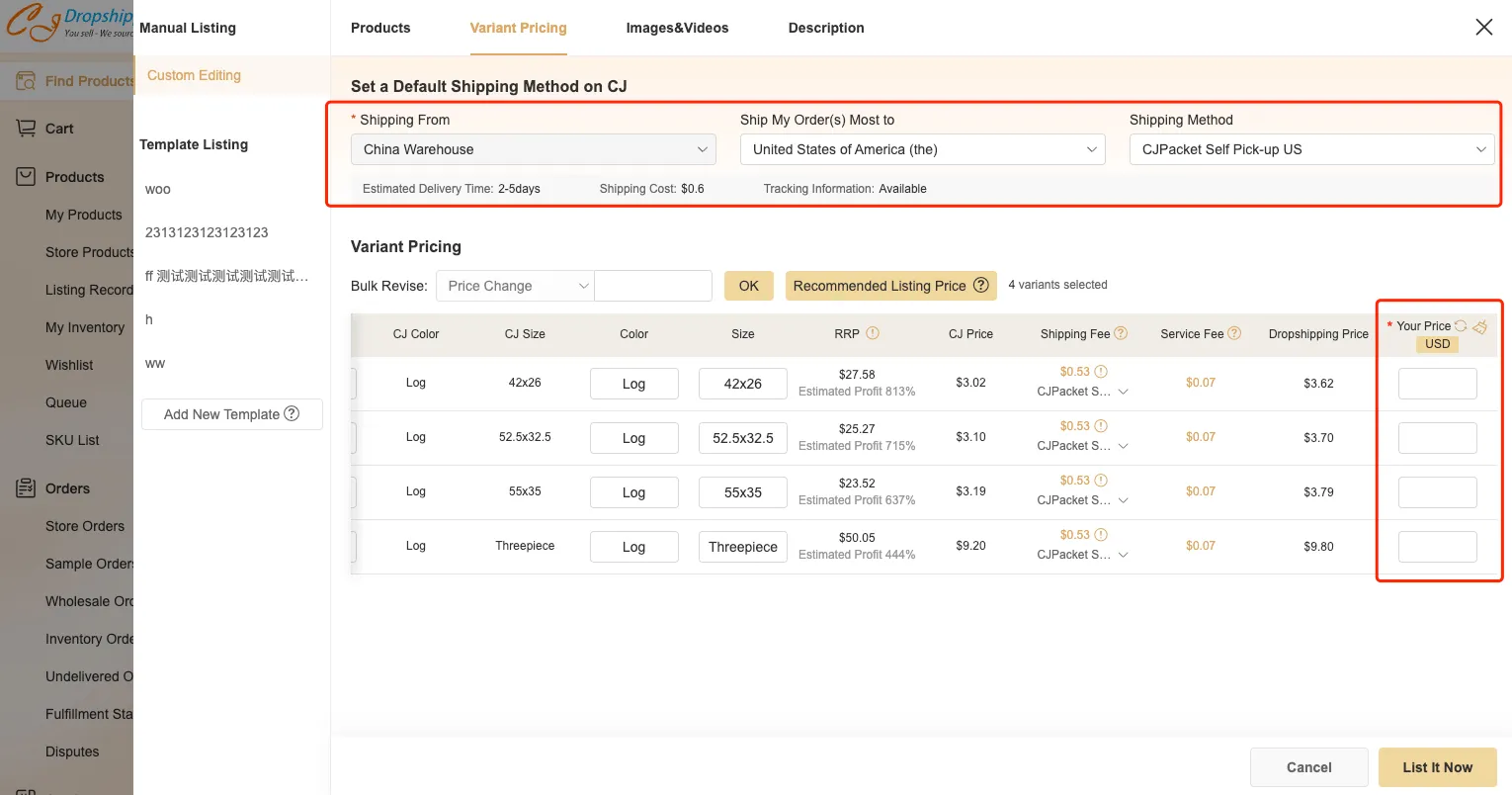Expand the Shipping Method dropdown
Image resolution: width=1512 pixels, height=795 pixels.
click(1310, 149)
